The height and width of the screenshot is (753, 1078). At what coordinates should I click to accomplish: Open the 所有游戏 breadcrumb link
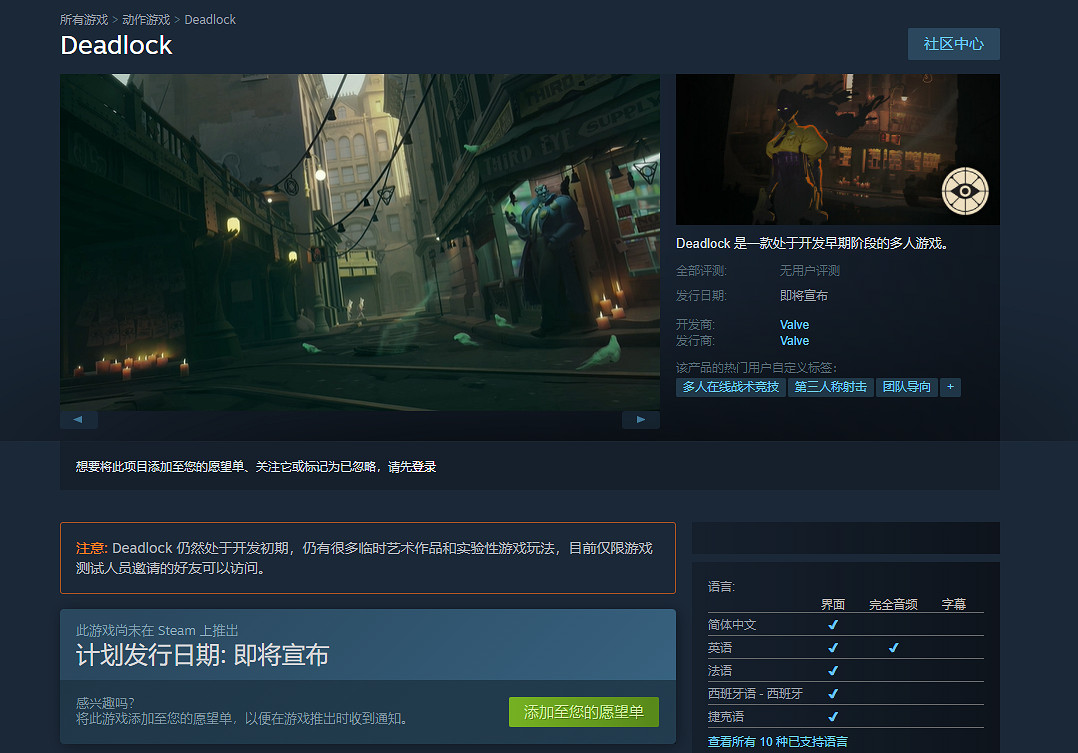[84, 18]
